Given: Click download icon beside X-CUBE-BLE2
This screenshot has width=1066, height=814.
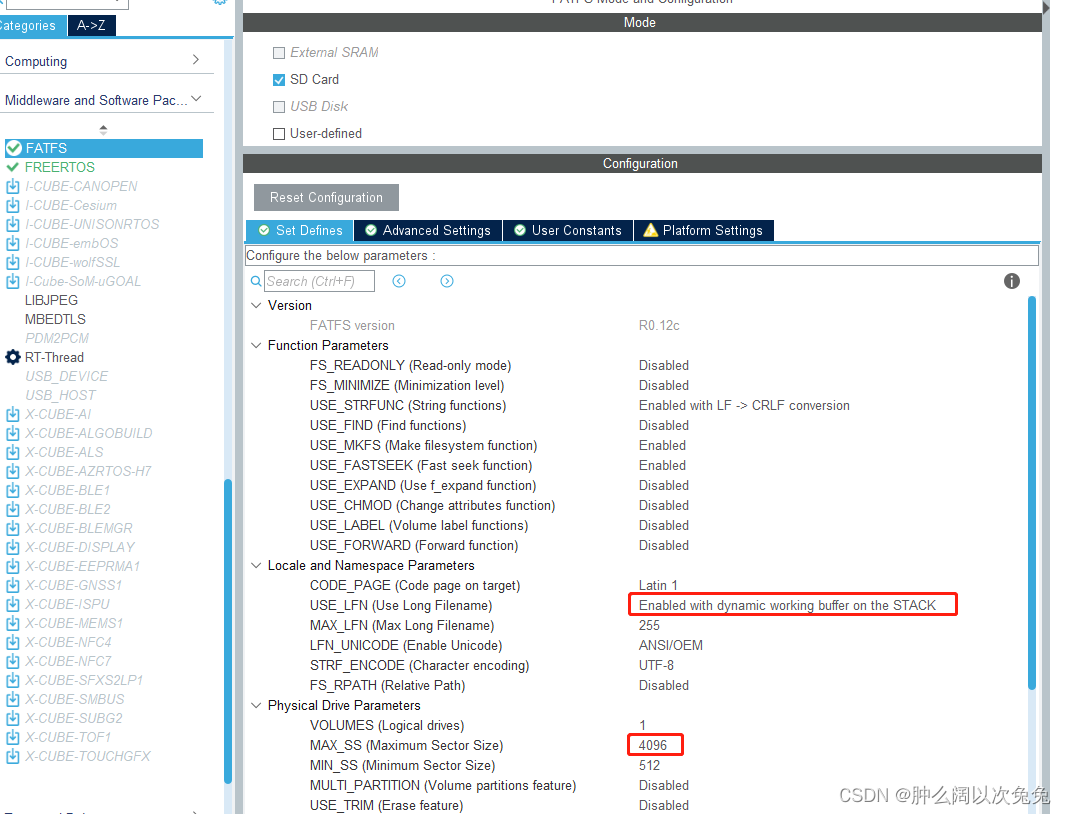Looking at the screenshot, I should point(12,509).
